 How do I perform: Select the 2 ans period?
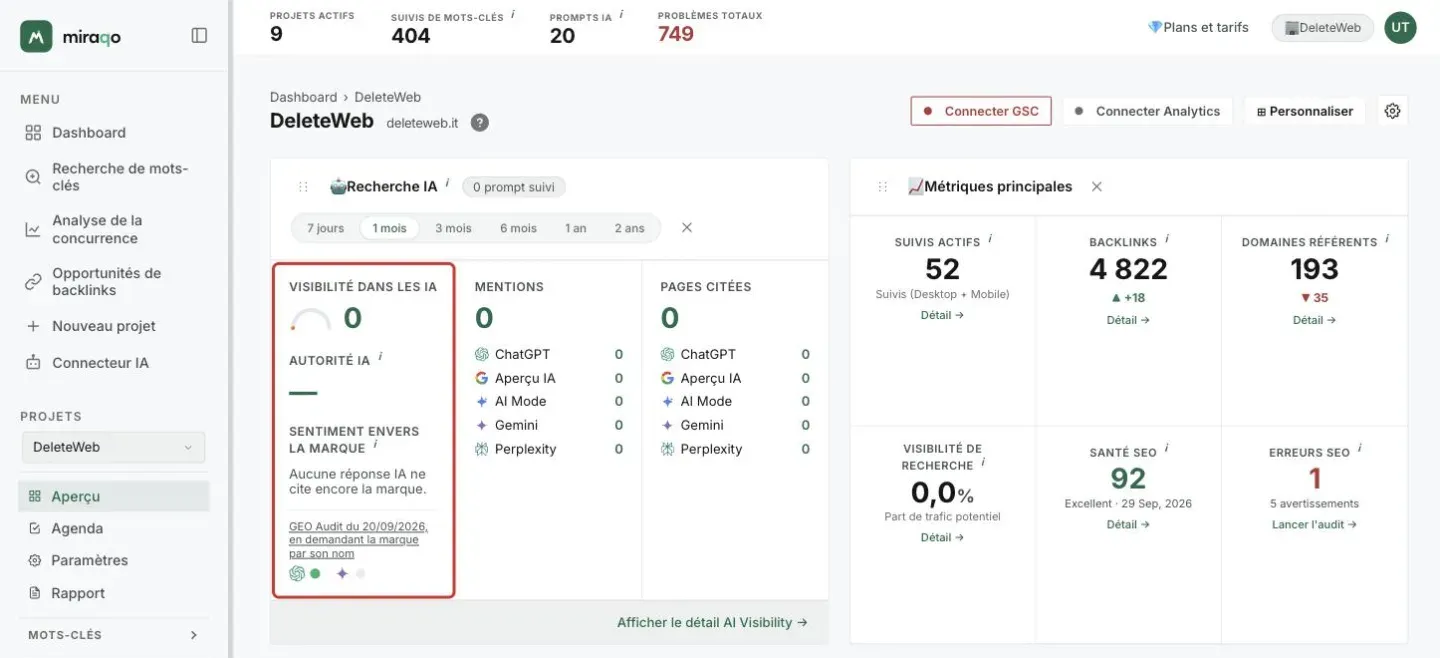(x=629, y=228)
